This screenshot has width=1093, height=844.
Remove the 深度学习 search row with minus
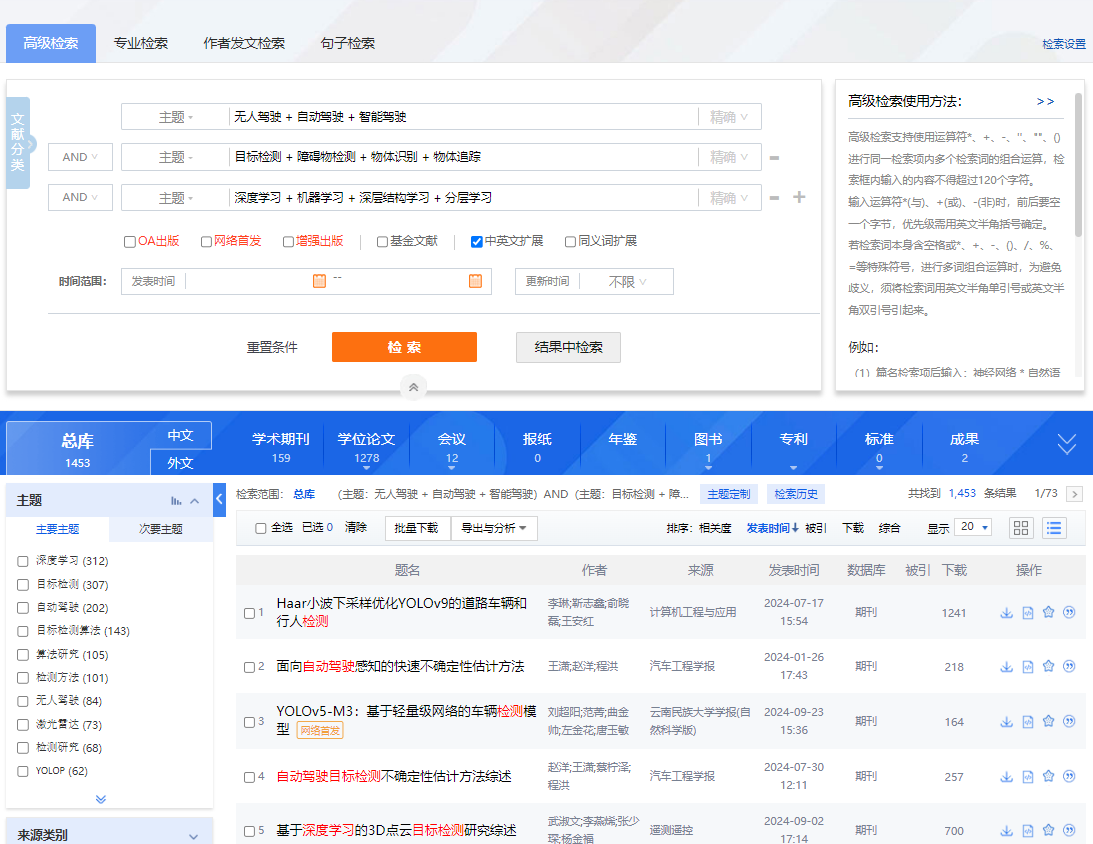pos(774,198)
